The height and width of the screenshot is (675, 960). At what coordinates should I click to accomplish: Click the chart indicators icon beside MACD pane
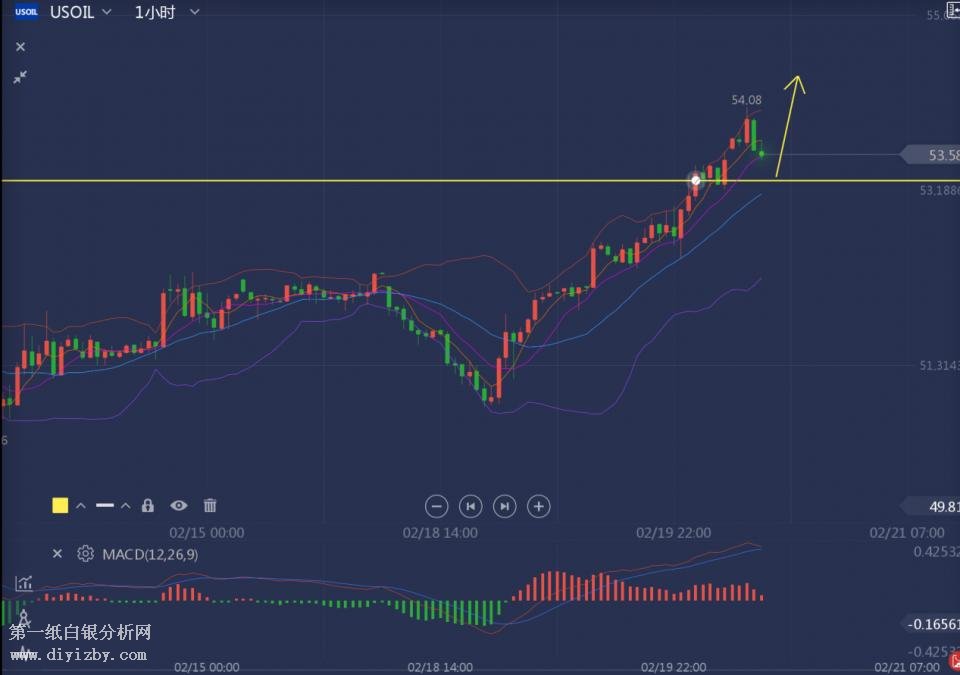pos(23,583)
